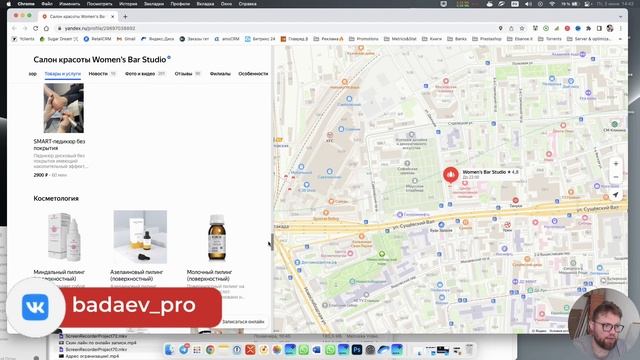Open the Азелаиновый пилинг product image

pyautogui.click(x=140, y=237)
